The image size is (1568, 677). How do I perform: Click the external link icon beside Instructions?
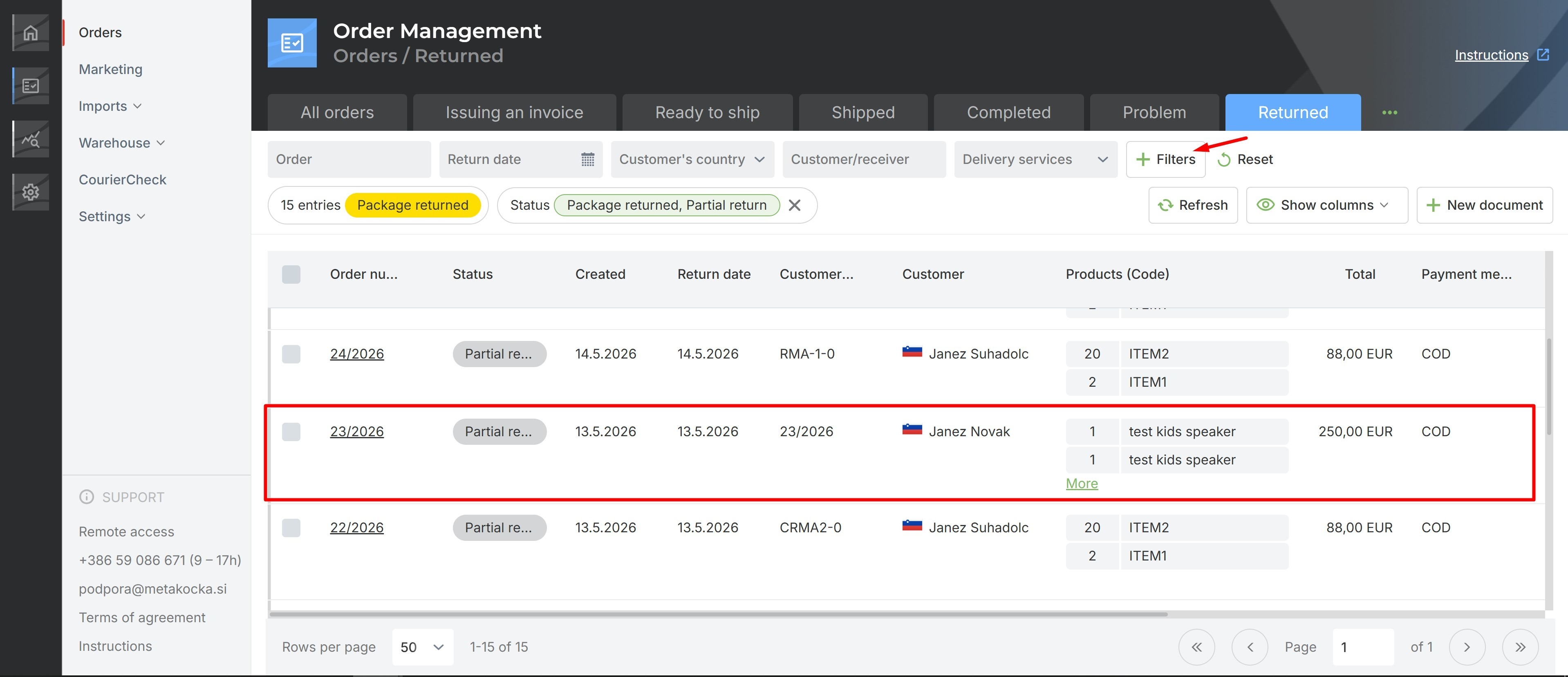[1543, 55]
